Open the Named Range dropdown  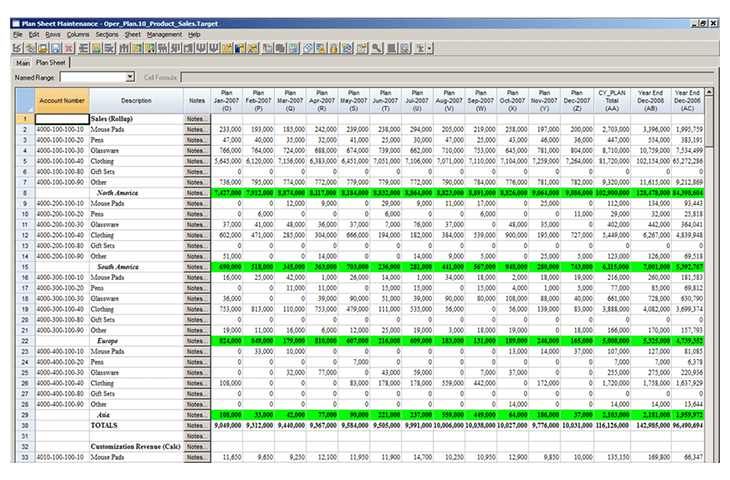[x=130, y=76]
